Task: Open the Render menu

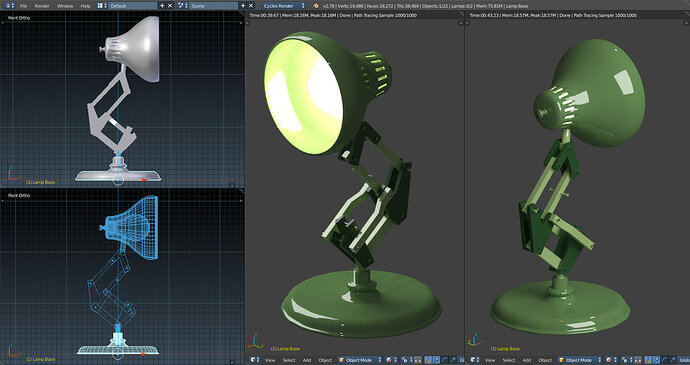Action: click(x=42, y=6)
